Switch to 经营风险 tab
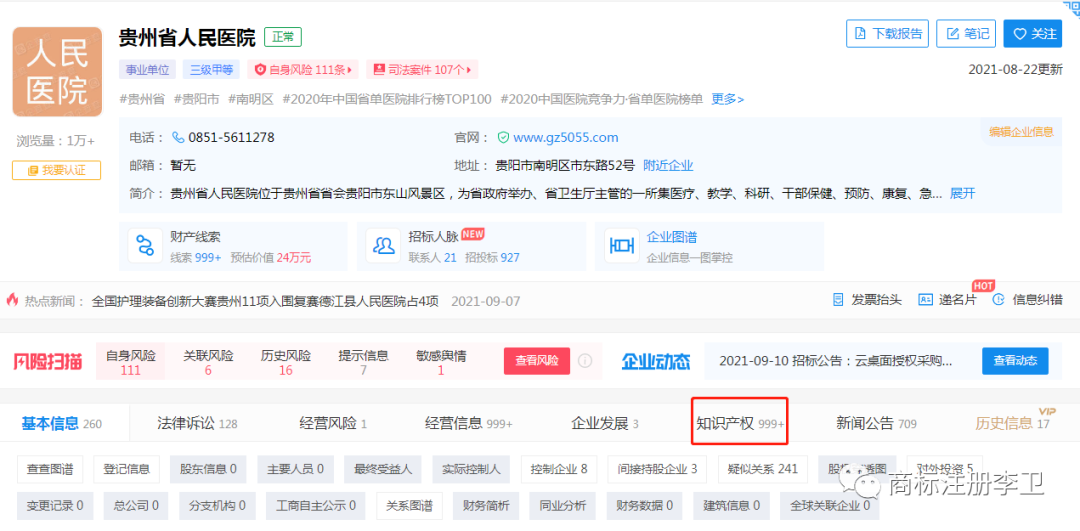The width and height of the screenshot is (1080, 531). [333, 423]
